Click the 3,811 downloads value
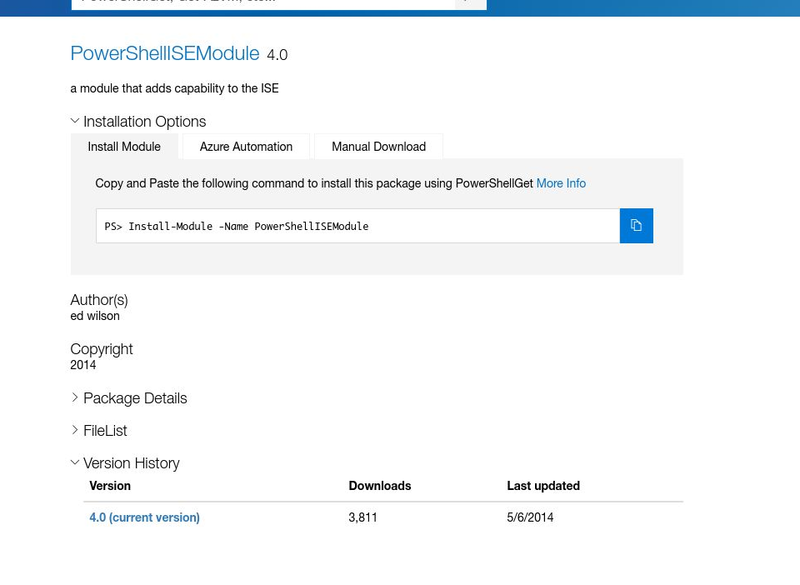Screen dimensions: 800x585 [x=363, y=517]
